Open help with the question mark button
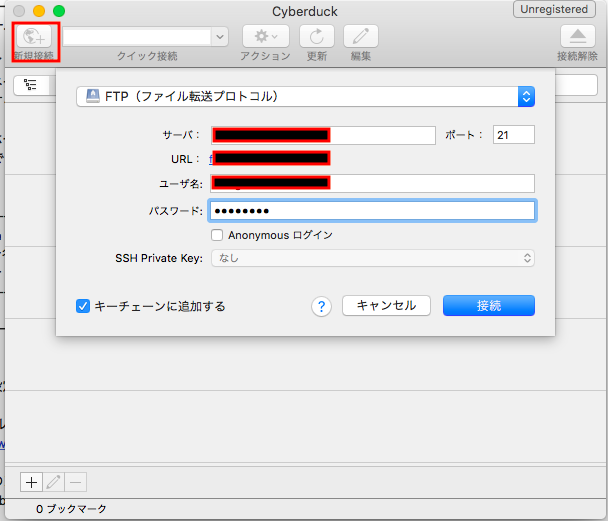 click(x=321, y=307)
